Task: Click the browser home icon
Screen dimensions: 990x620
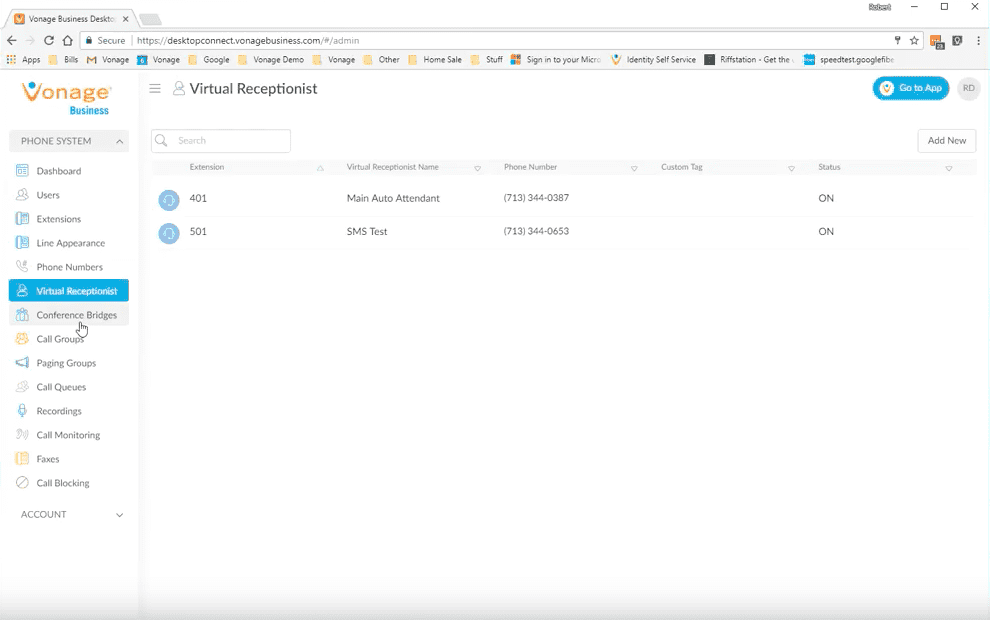Action: click(68, 40)
